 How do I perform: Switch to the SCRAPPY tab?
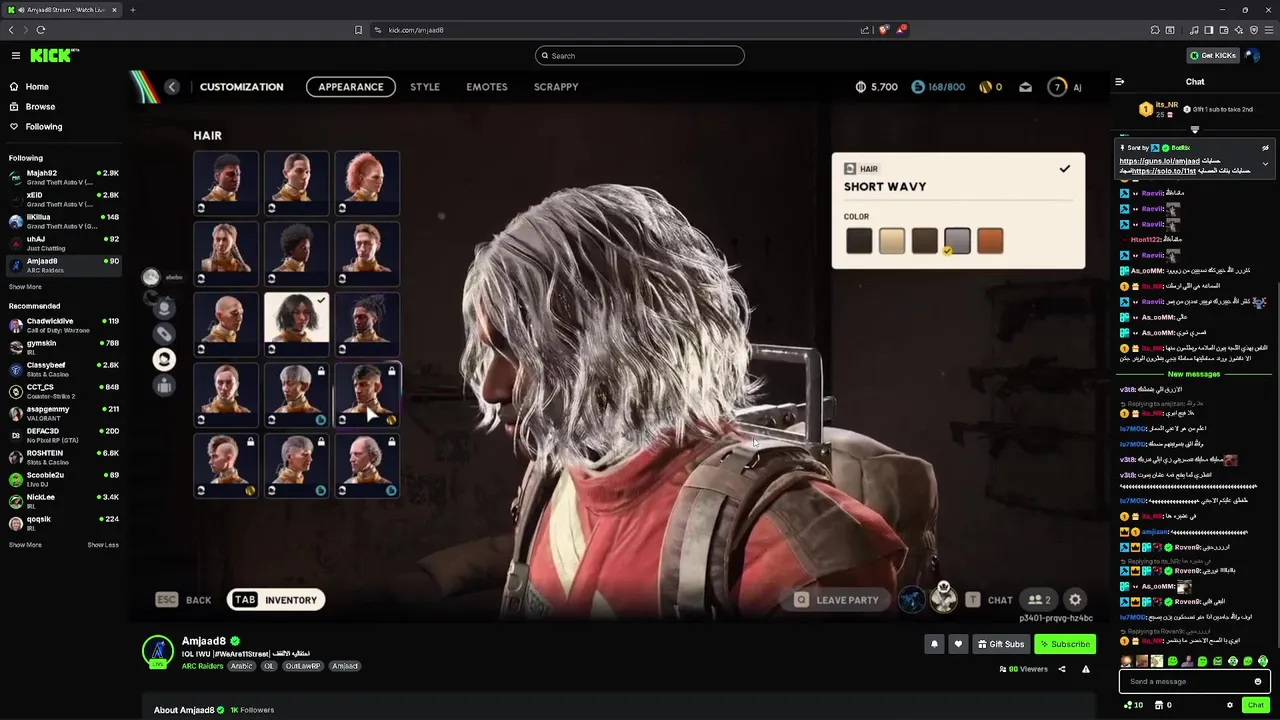pyautogui.click(x=556, y=87)
